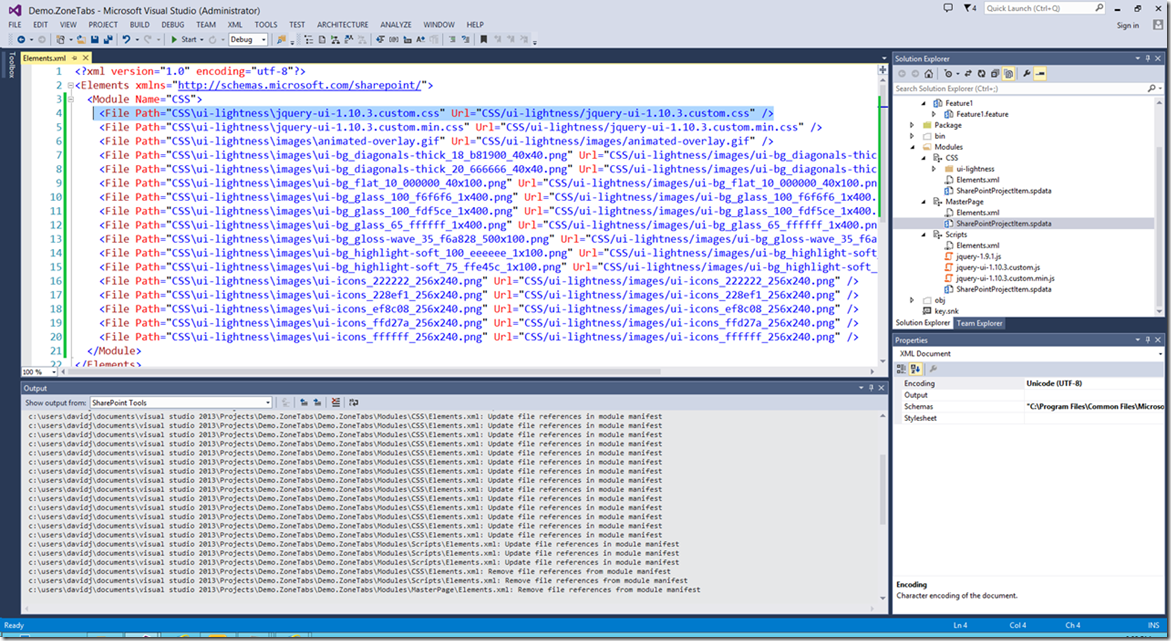Open the XML menu
1171x641 pixels.
pyautogui.click(x=235, y=25)
